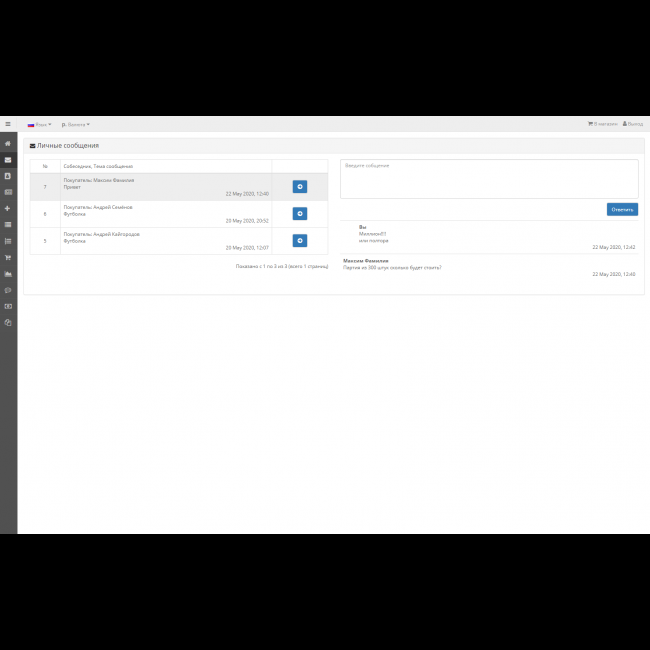Select the Андрей Семёнов Футболка message row

(x=165, y=214)
